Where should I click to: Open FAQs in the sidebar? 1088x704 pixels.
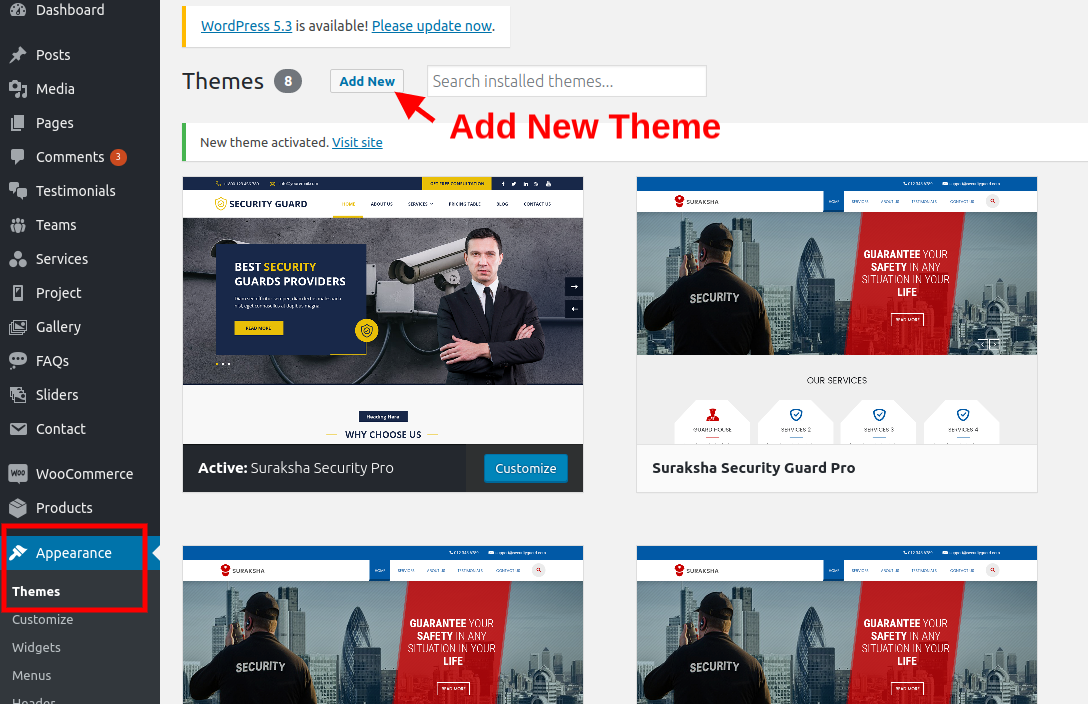(53, 361)
